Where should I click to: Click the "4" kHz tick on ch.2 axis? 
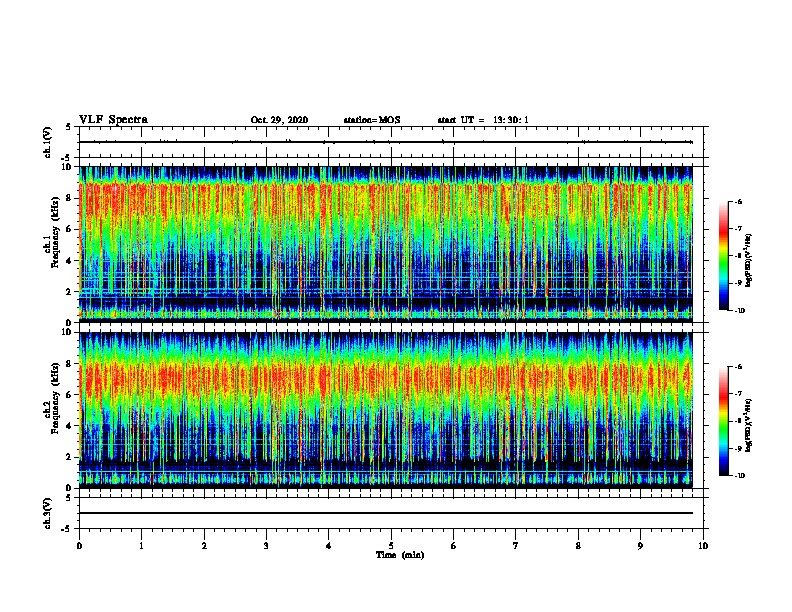tap(69, 426)
